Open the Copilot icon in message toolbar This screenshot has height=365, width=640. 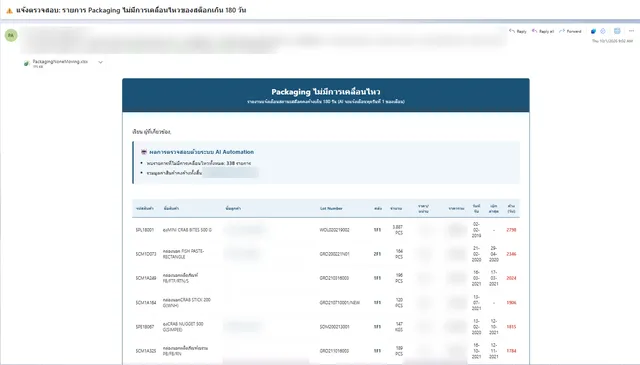point(593,31)
